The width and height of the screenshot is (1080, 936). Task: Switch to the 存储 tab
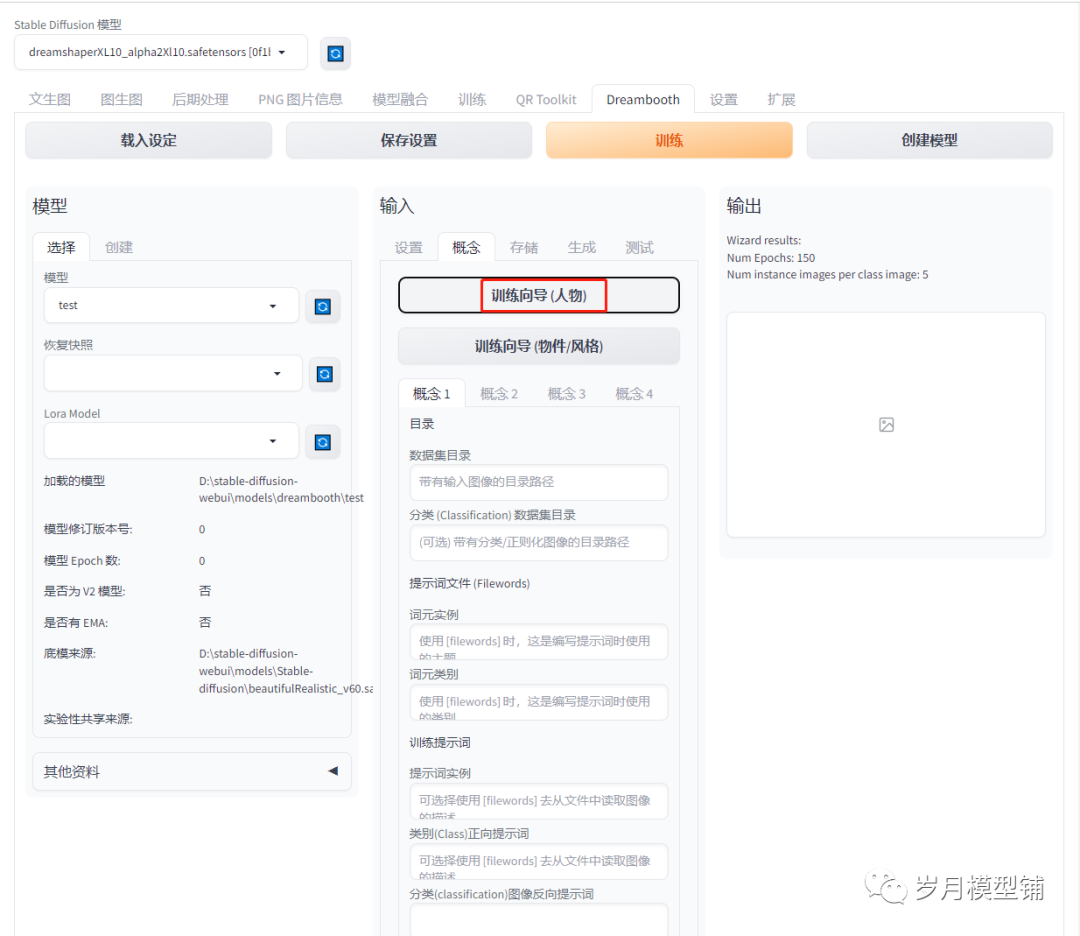tap(523, 246)
